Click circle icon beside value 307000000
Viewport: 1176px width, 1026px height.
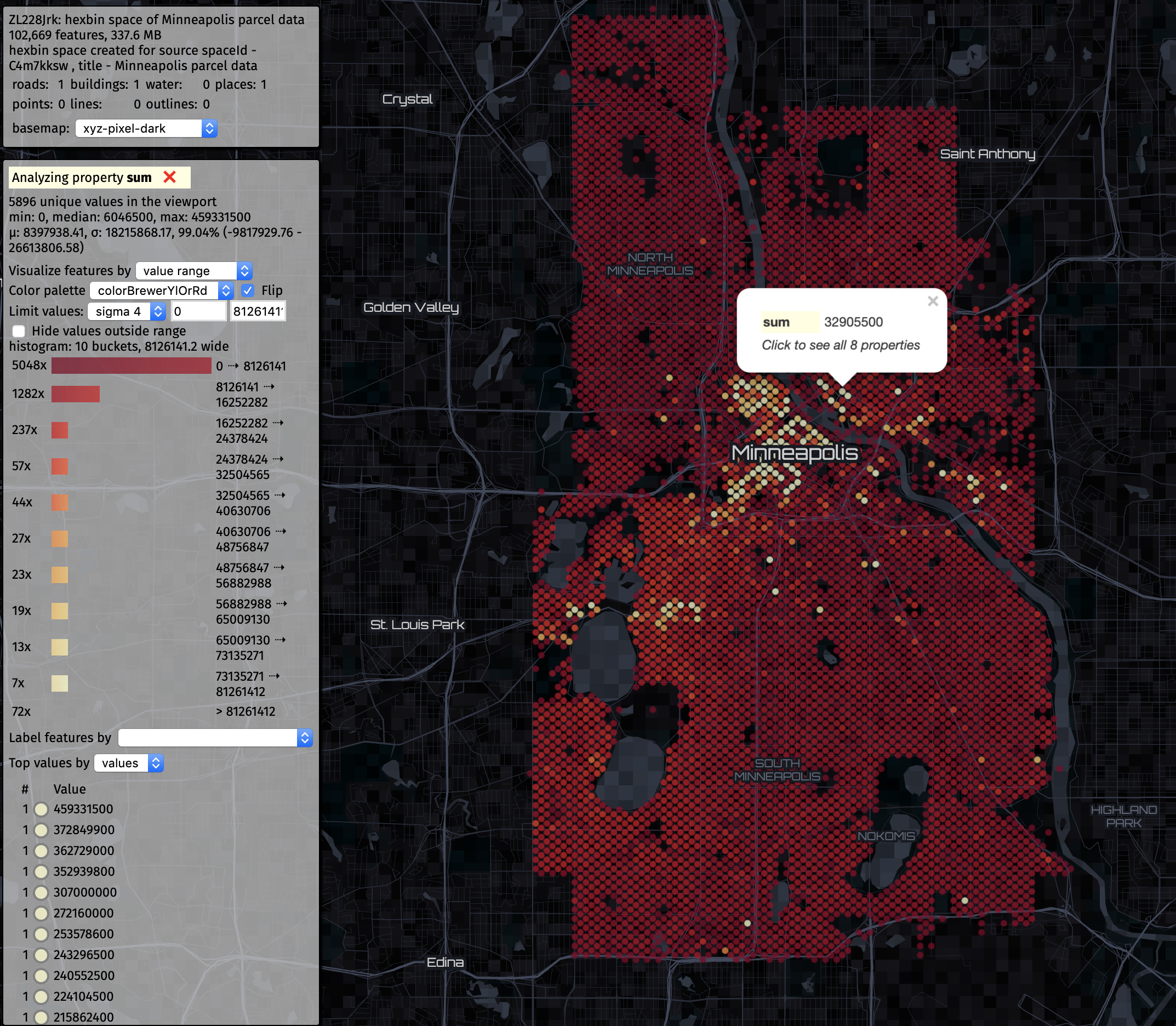point(41,893)
